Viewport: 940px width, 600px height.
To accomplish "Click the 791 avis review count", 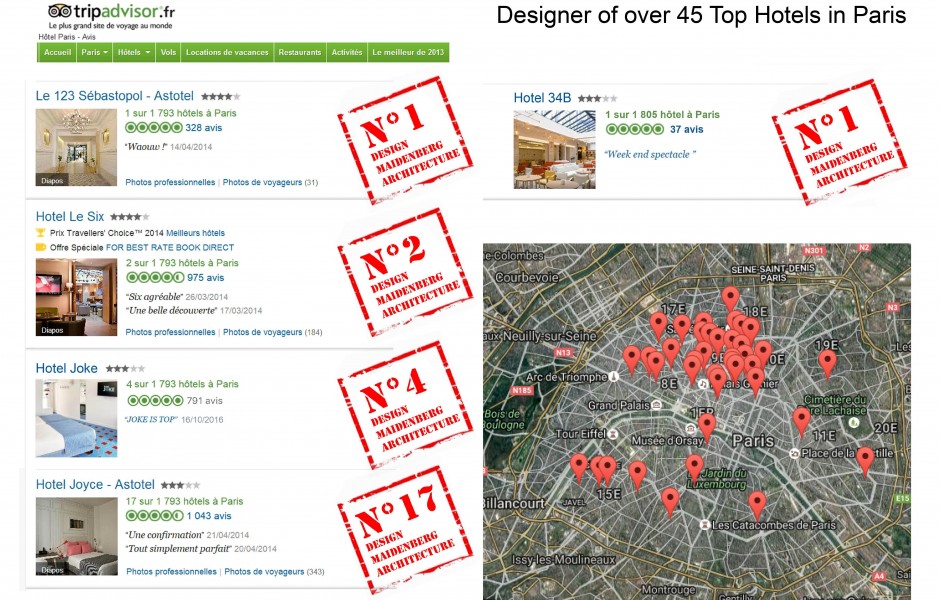I will [x=204, y=400].
